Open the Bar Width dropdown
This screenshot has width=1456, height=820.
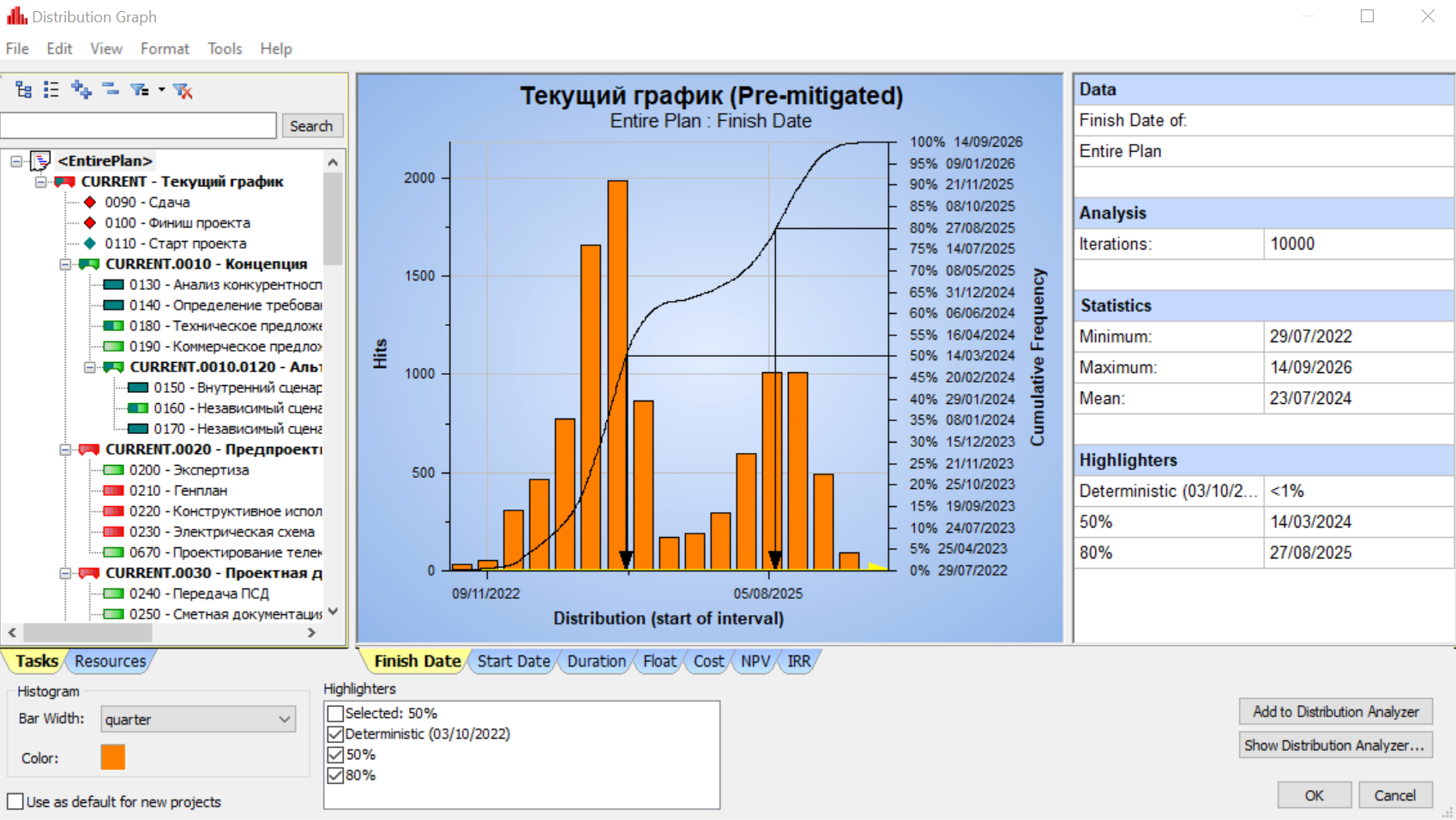pyautogui.click(x=198, y=720)
